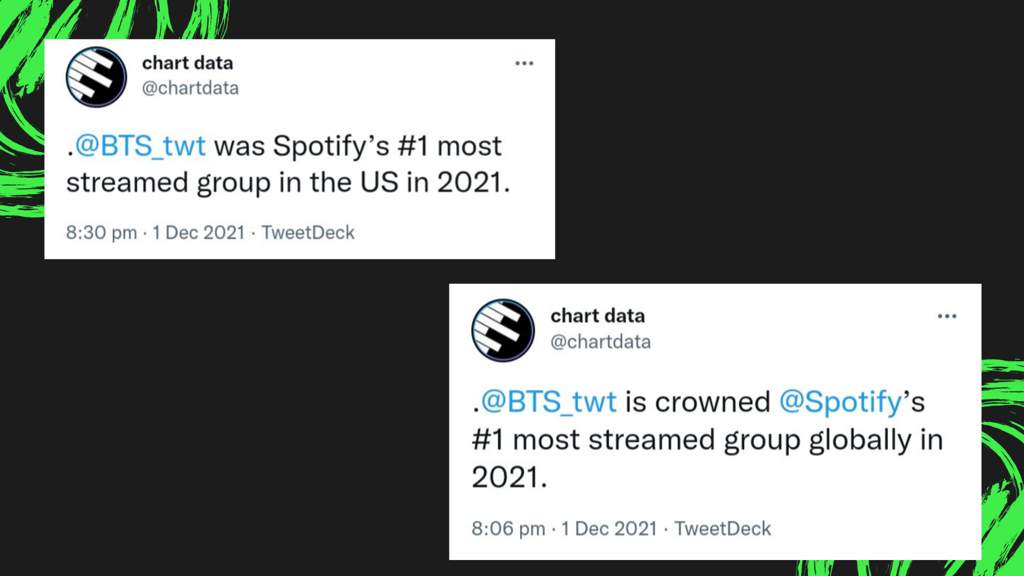Viewport: 1024px width, 576px height.
Task: Click the 8:30 pm timestamp
Action: coord(101,232)
